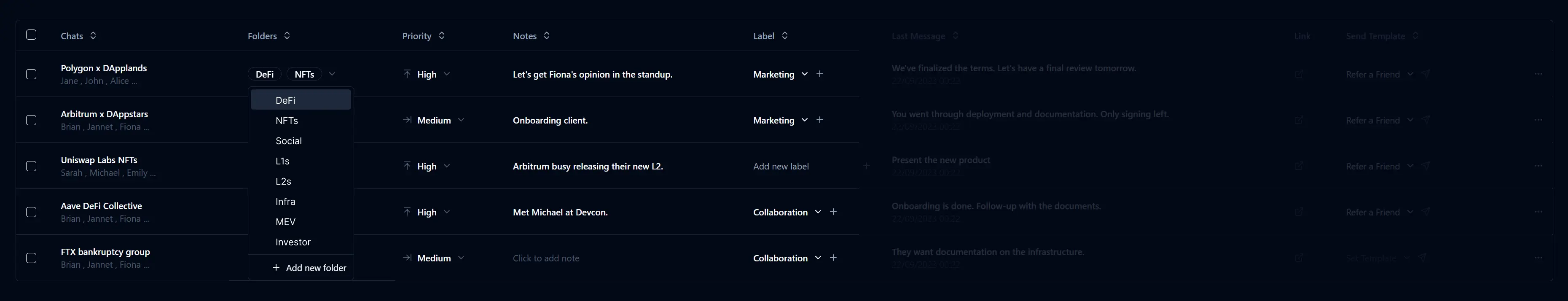
Task: Click Add new folder
Action: click(309, 268)
